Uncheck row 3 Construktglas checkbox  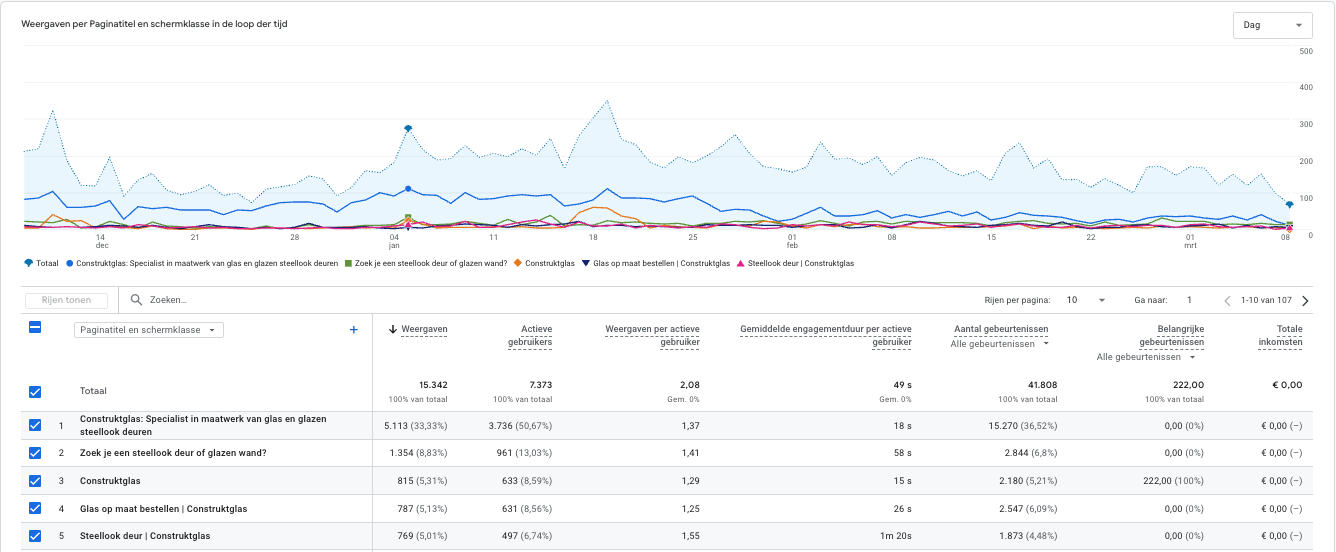(x=35, y=481)
